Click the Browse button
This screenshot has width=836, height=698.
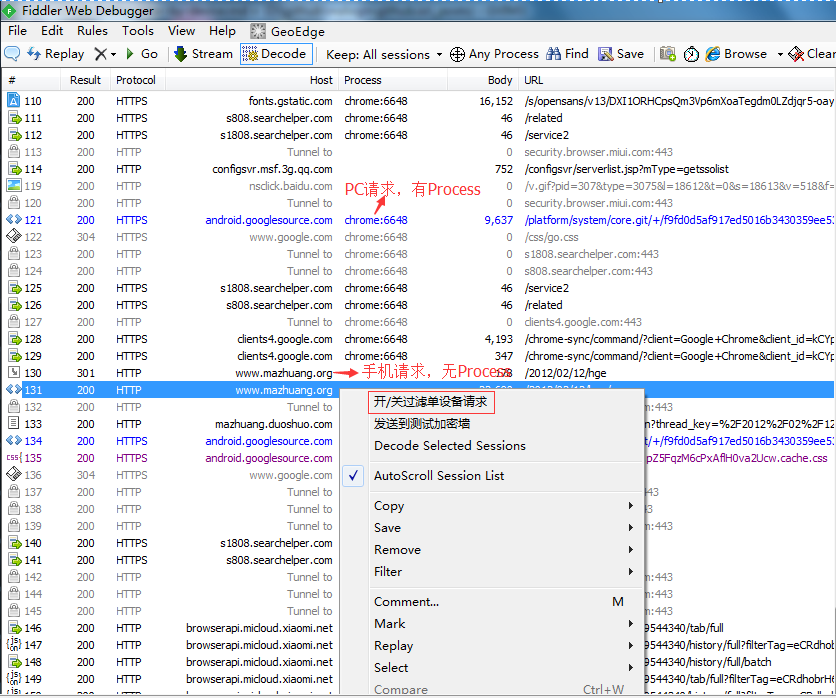(x=737, y=54)
